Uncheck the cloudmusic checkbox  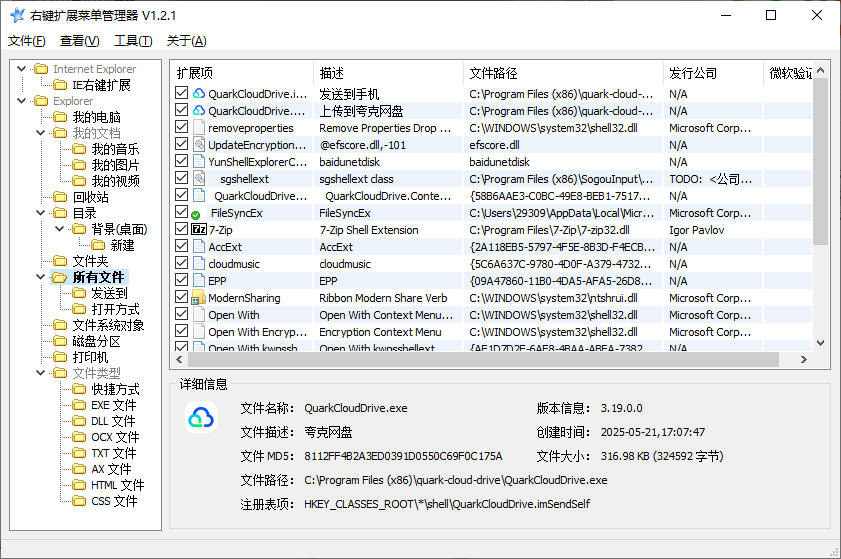(x=182, y=263)
